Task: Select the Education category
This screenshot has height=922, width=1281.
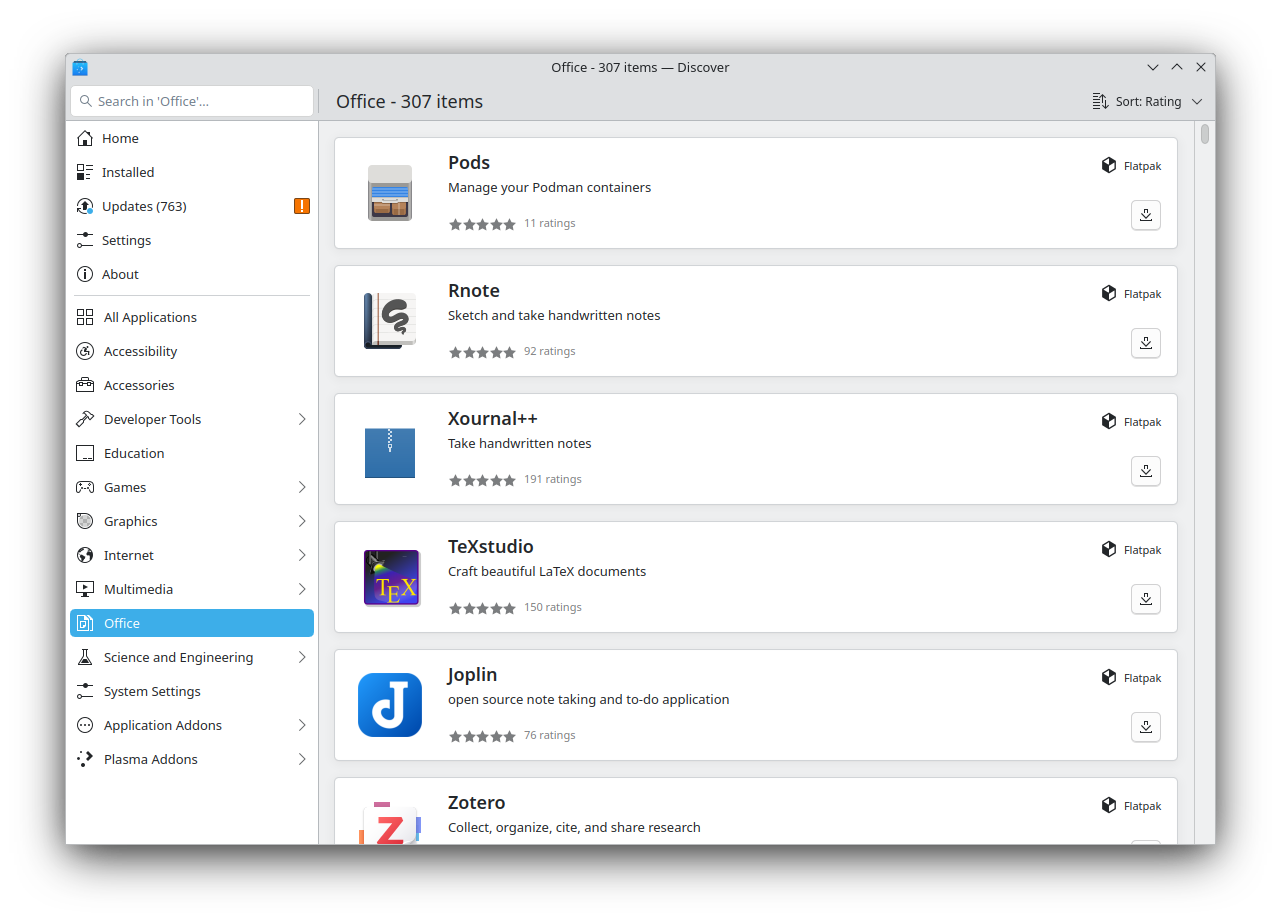Action: click(x=192, y=453)
